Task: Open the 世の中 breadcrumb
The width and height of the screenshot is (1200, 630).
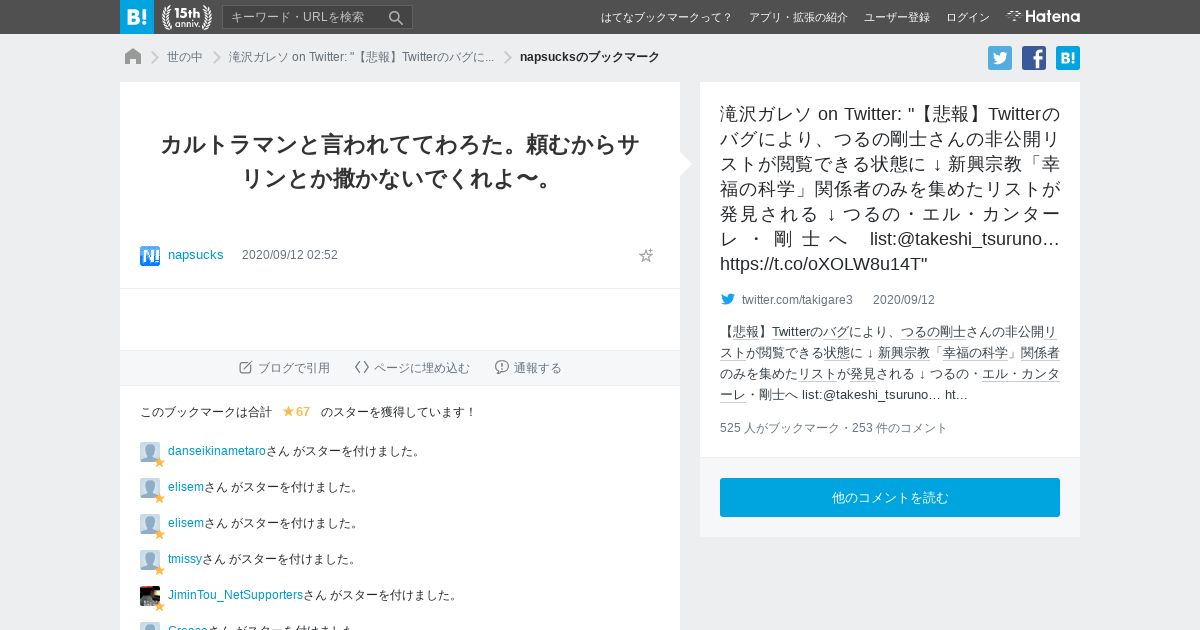Action: point(185,57)
